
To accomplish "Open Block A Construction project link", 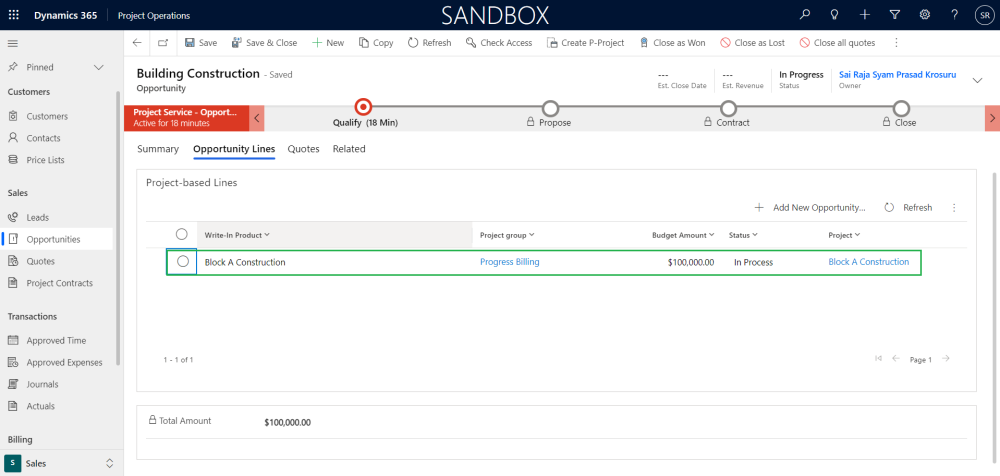I will click(x=869, y=262).
